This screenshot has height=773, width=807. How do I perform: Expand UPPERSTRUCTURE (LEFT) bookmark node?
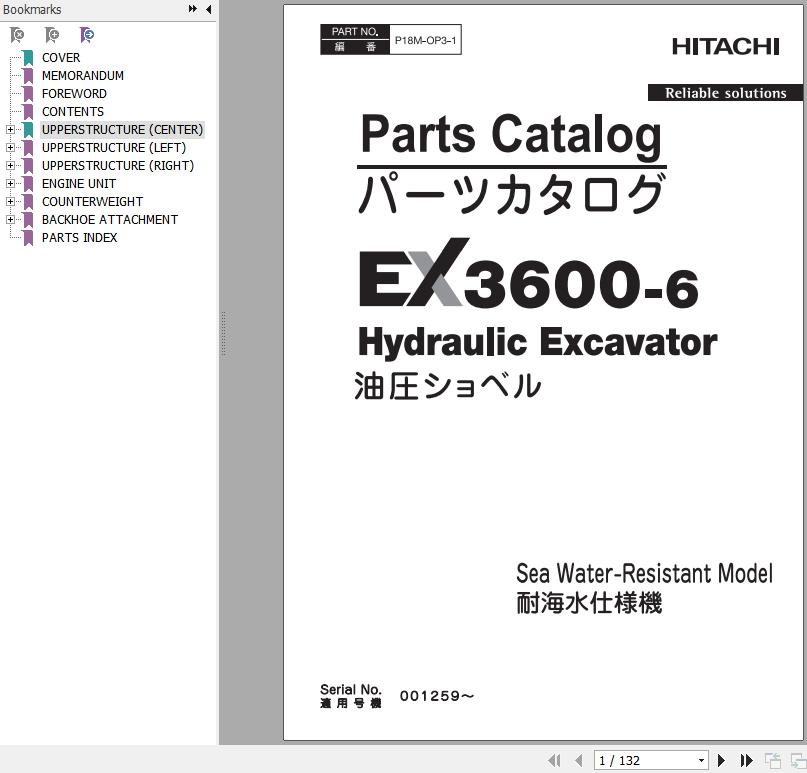[10, 148]
